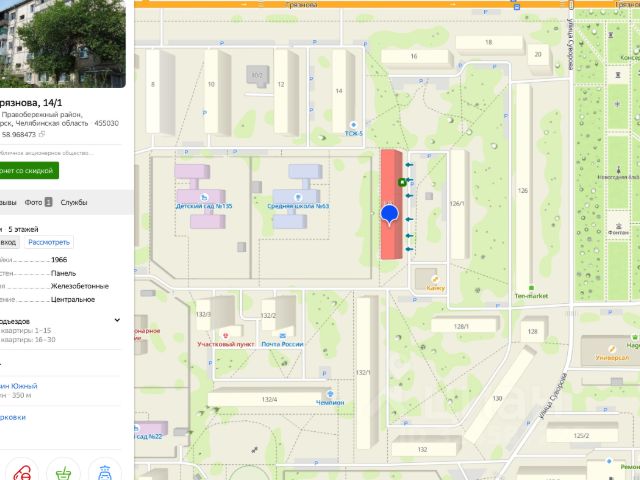This screenshot has height=480, width=640.
Task: Click the вход button
Action: point(9,242)
